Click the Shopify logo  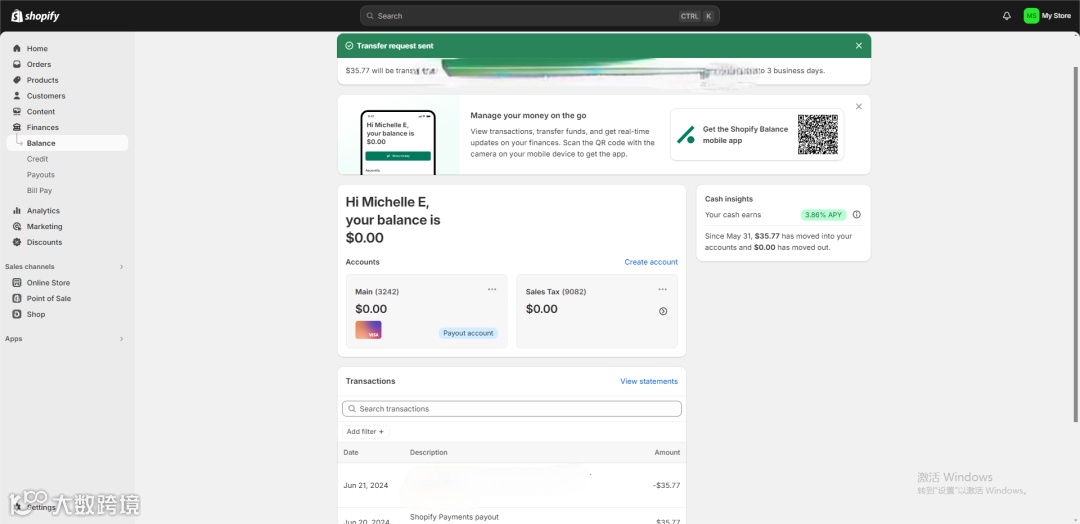click(x=35, y=16)
